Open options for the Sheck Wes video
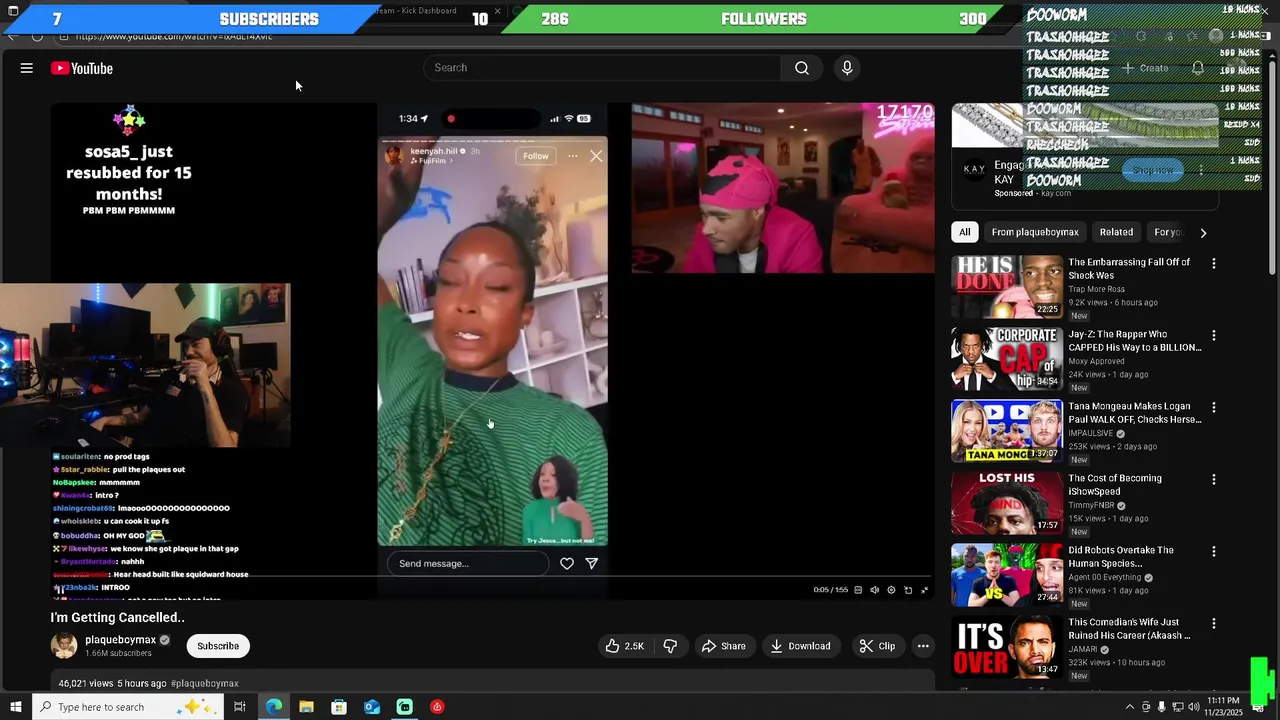 point(1214,263)
